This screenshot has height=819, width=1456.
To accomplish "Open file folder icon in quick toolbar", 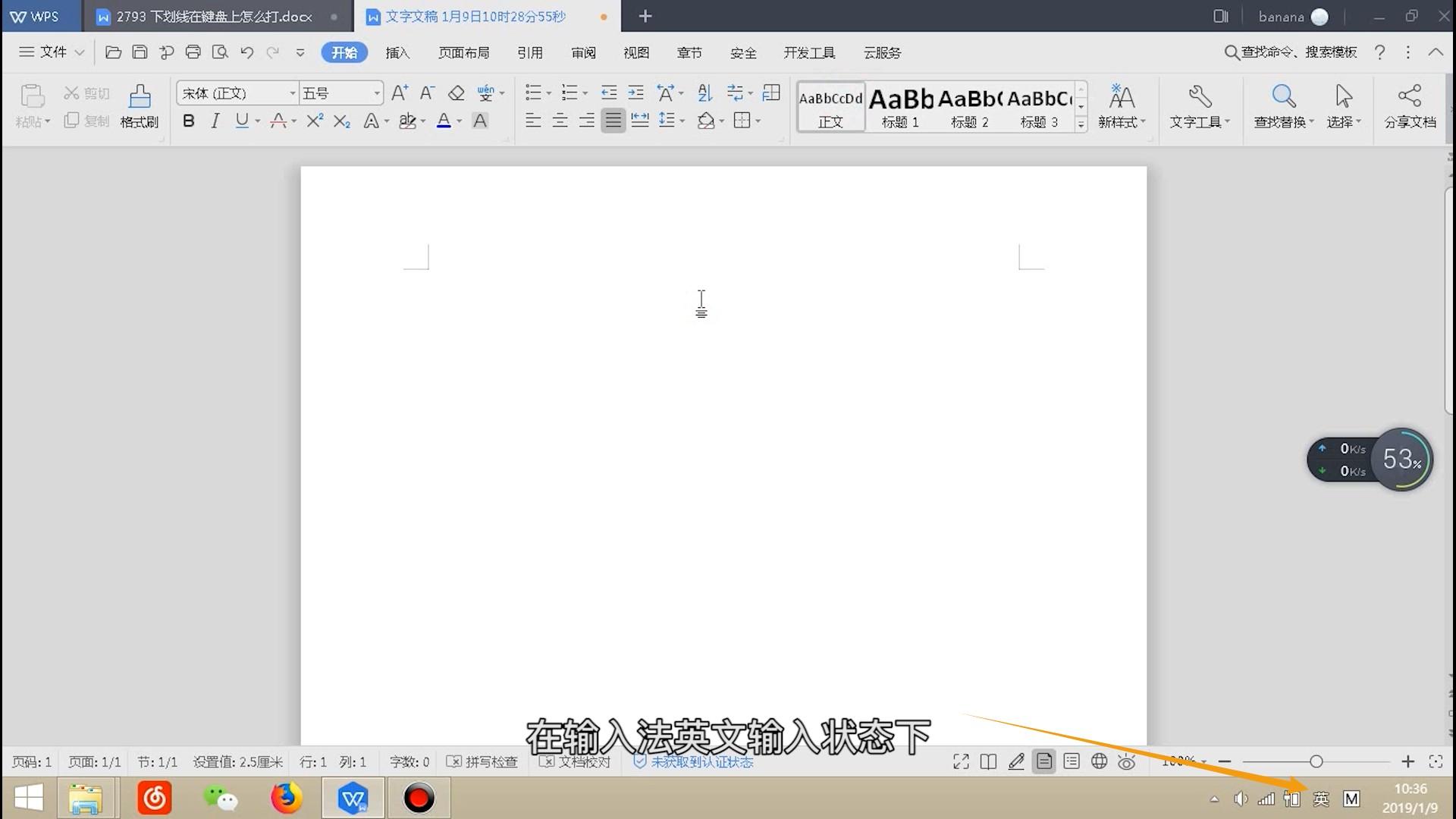I will point(113,52).
